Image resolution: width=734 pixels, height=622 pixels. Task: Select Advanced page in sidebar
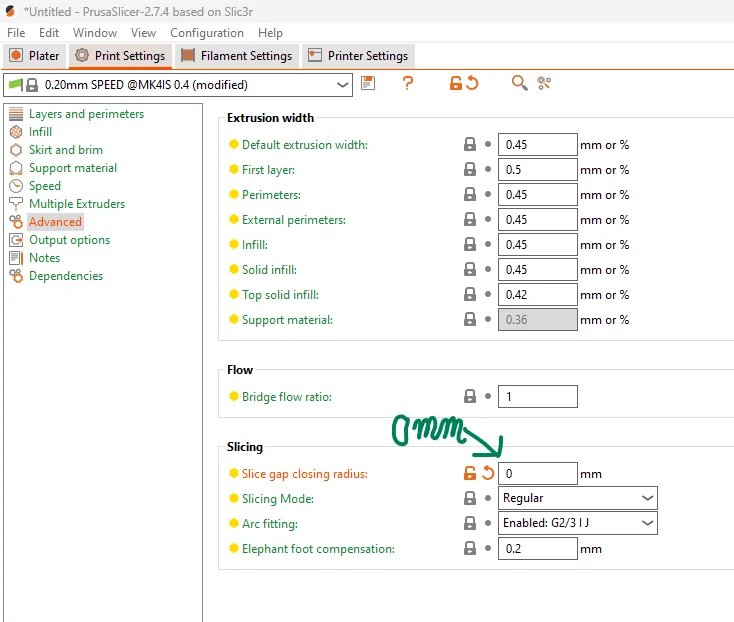click(x=55, y=222)
